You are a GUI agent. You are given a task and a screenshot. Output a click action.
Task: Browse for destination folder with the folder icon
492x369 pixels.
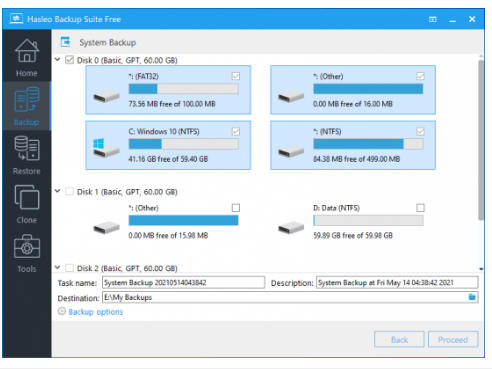(x=472, y=297)
